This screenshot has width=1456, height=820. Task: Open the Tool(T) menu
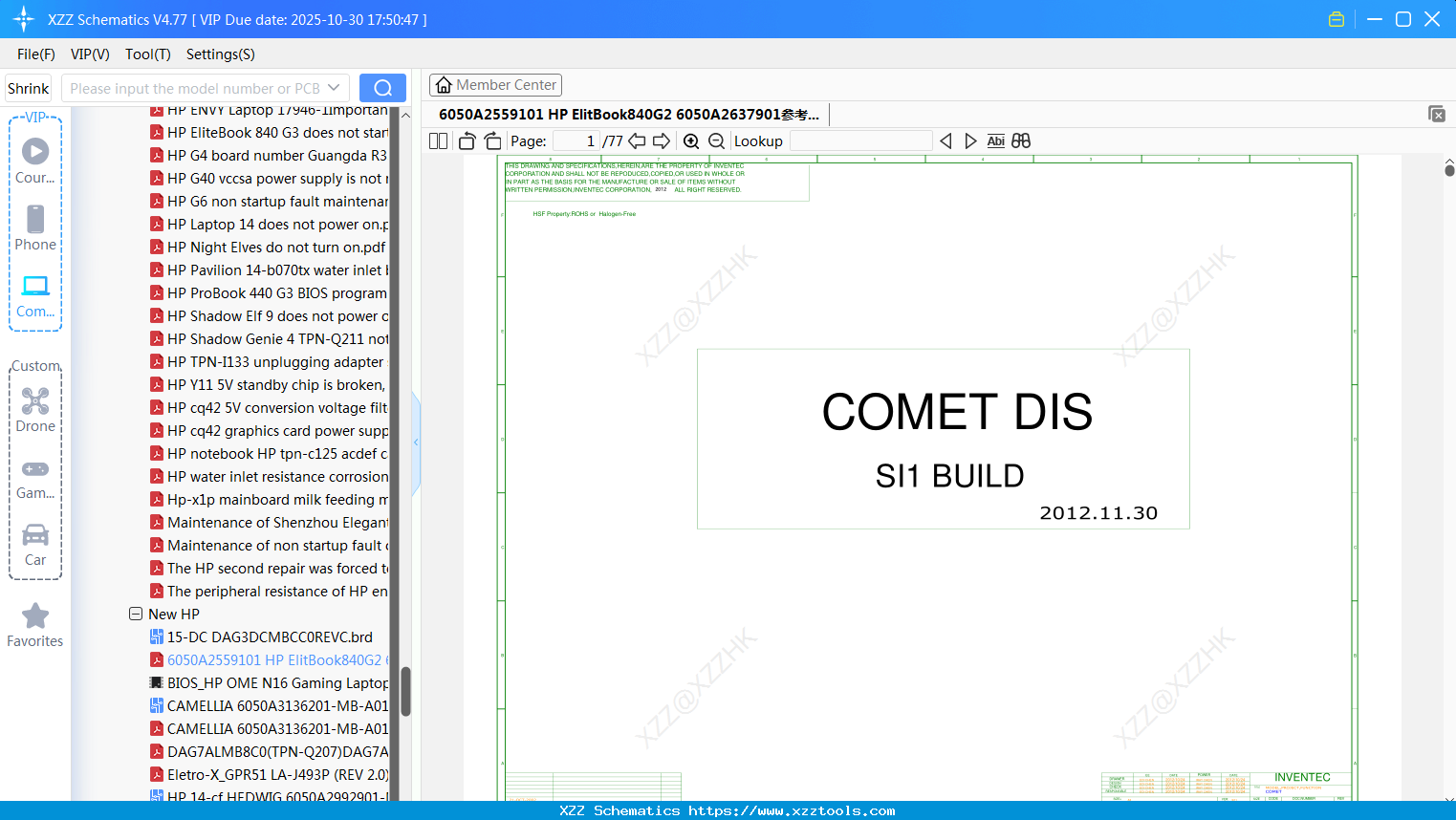coord(148,54)
